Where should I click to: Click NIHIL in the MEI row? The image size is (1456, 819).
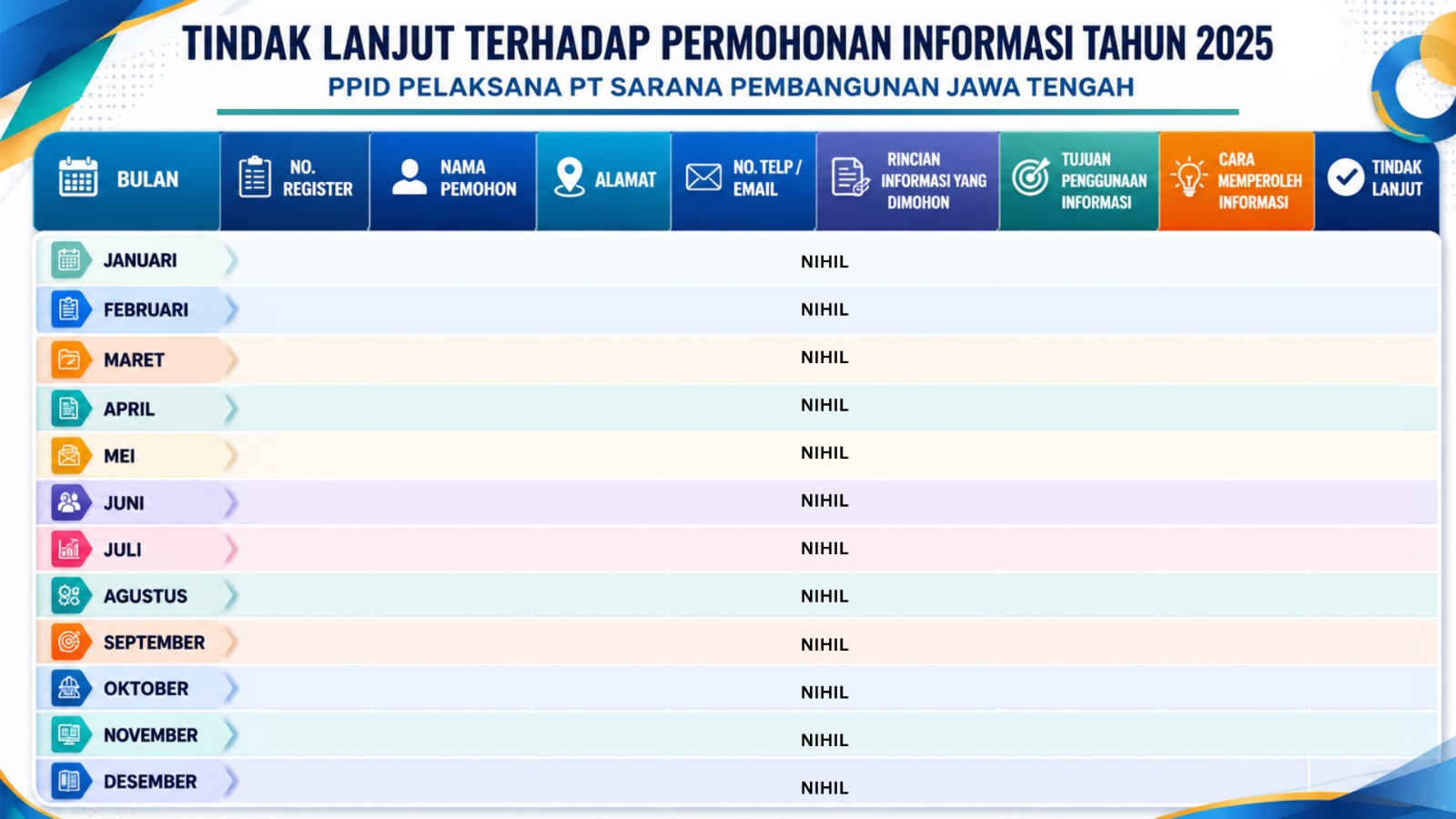coord(824,453)
